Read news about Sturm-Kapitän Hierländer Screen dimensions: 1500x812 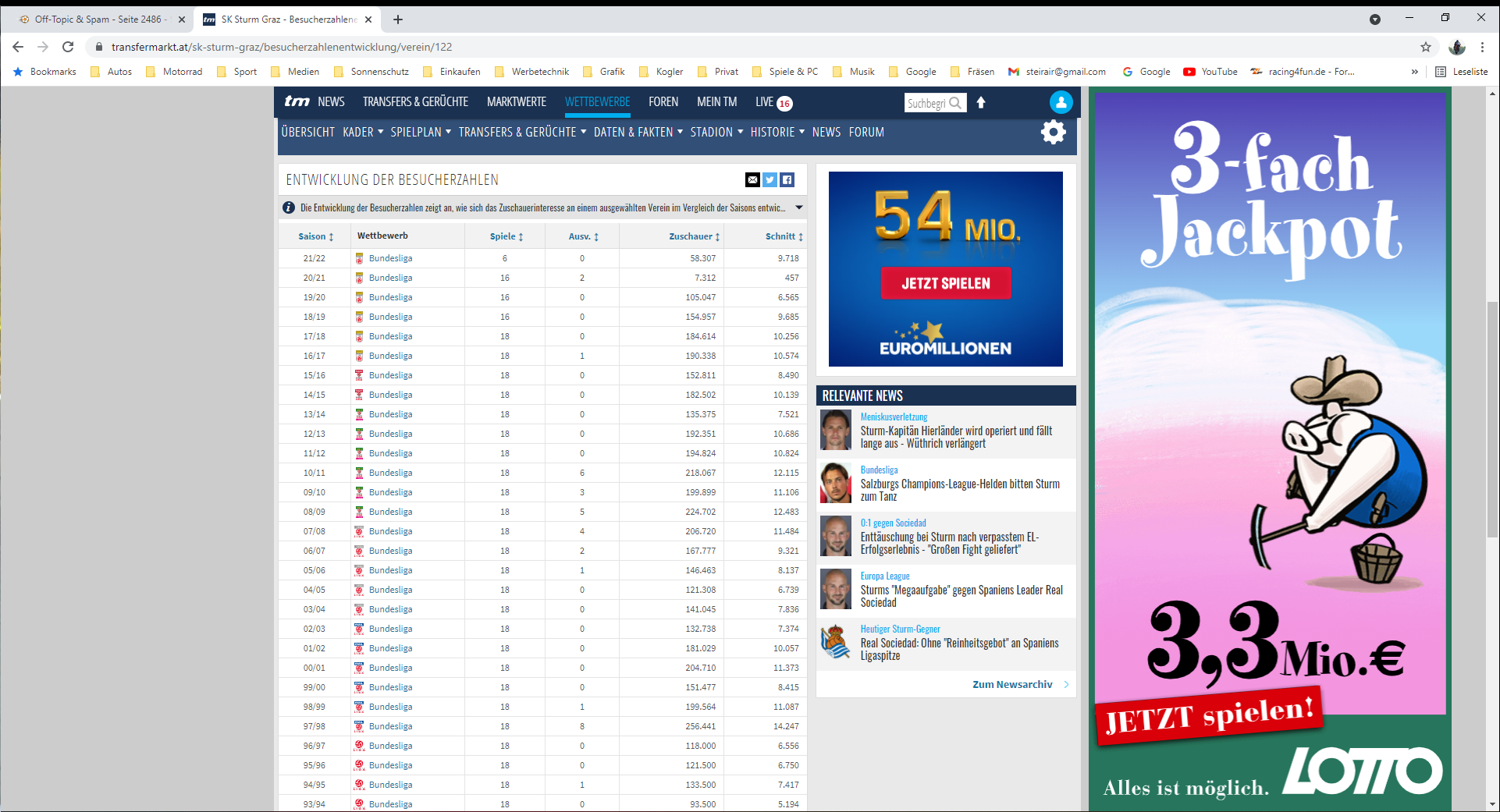956,437
